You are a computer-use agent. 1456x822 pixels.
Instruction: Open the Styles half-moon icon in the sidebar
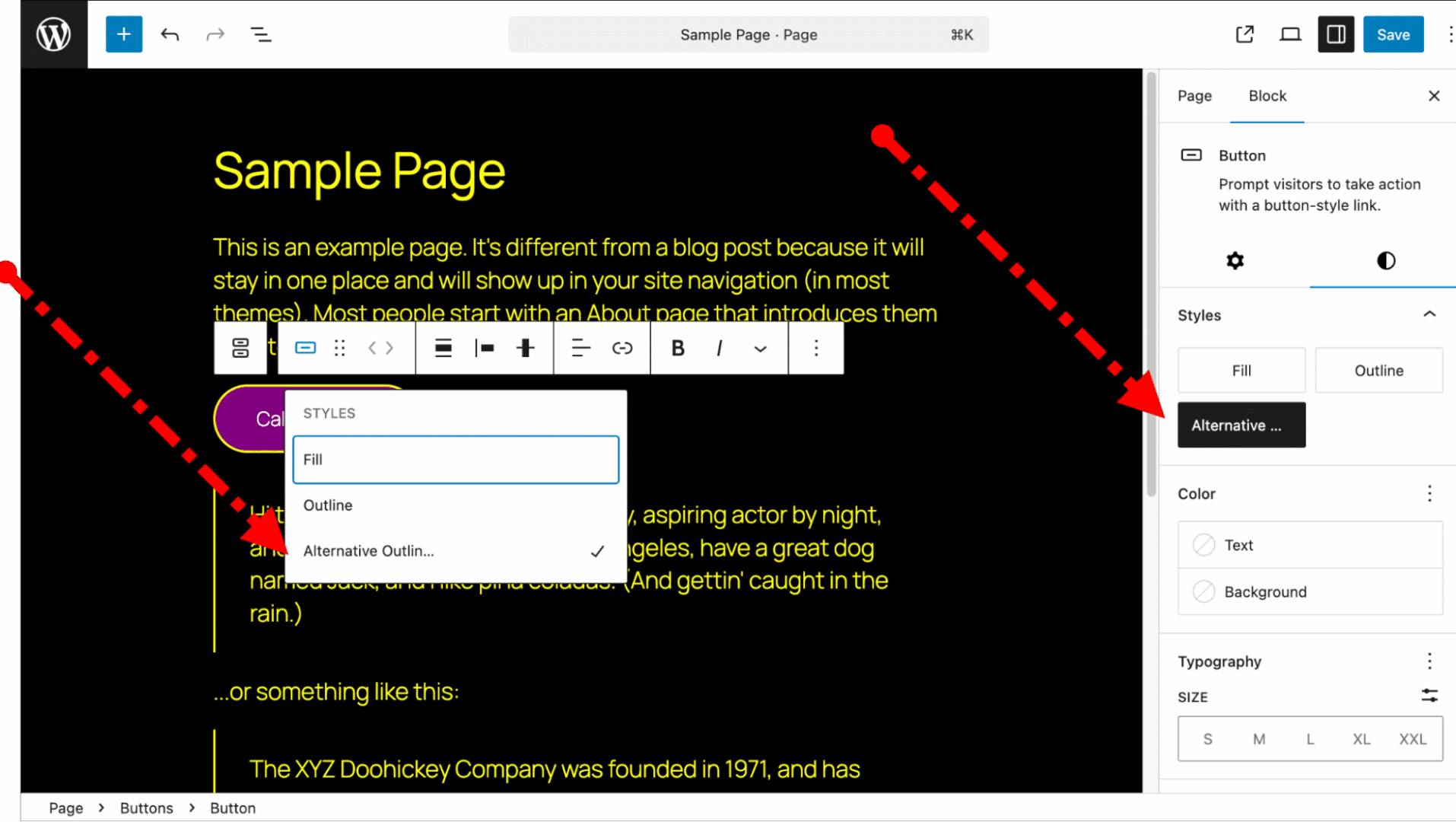[x=1384, y=261]
